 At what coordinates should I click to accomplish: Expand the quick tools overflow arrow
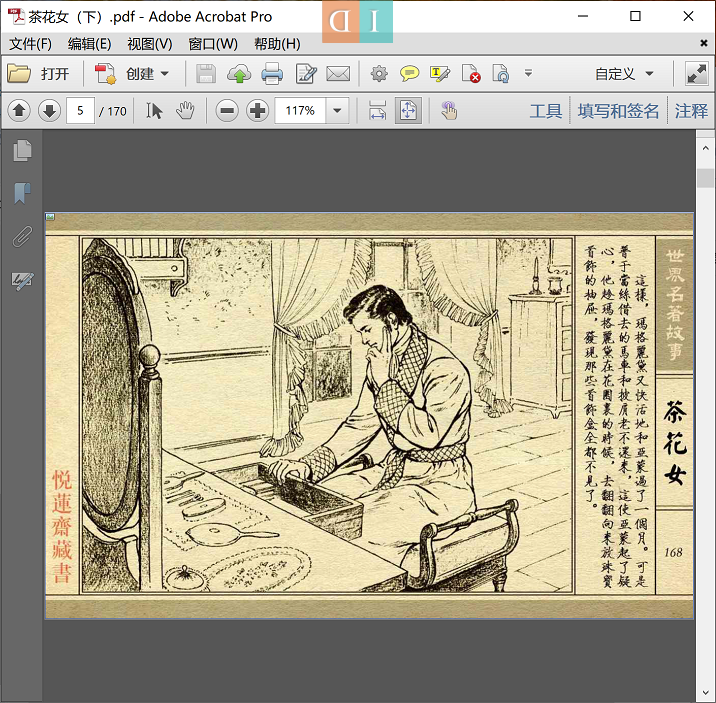pyautogui.click(x=528, y=73)
